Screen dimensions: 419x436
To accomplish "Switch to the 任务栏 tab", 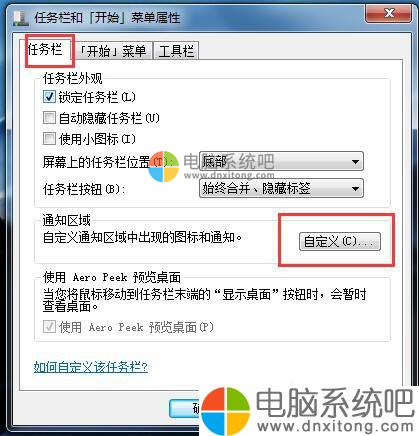I will [46, 50].
